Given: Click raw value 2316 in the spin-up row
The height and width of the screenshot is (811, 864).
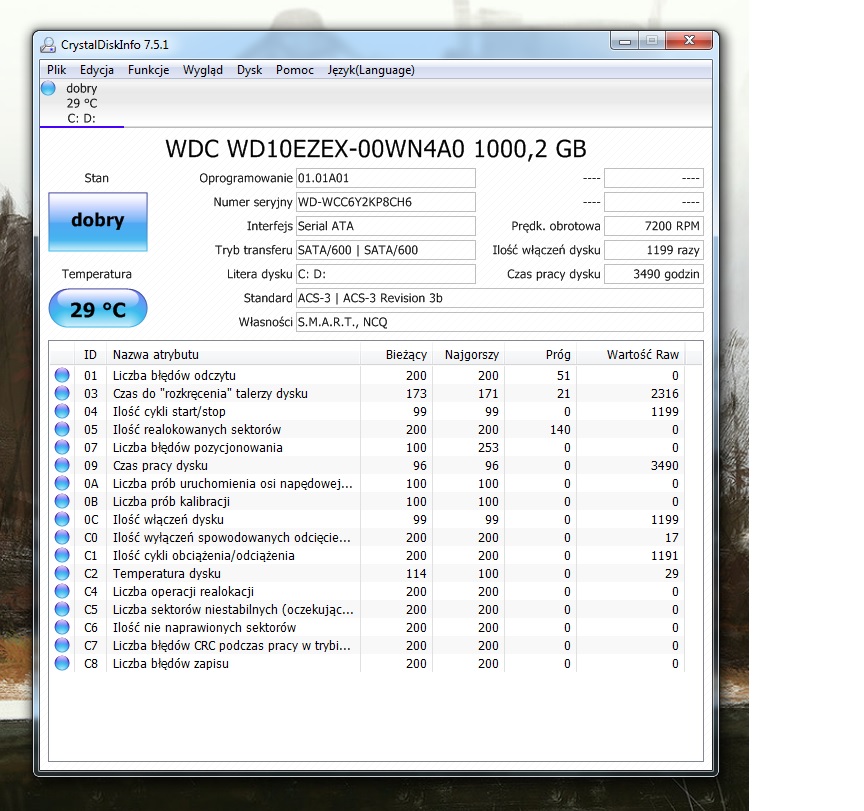Looking at the screenshot, I should pyautogui.click(x=665, y=393).
